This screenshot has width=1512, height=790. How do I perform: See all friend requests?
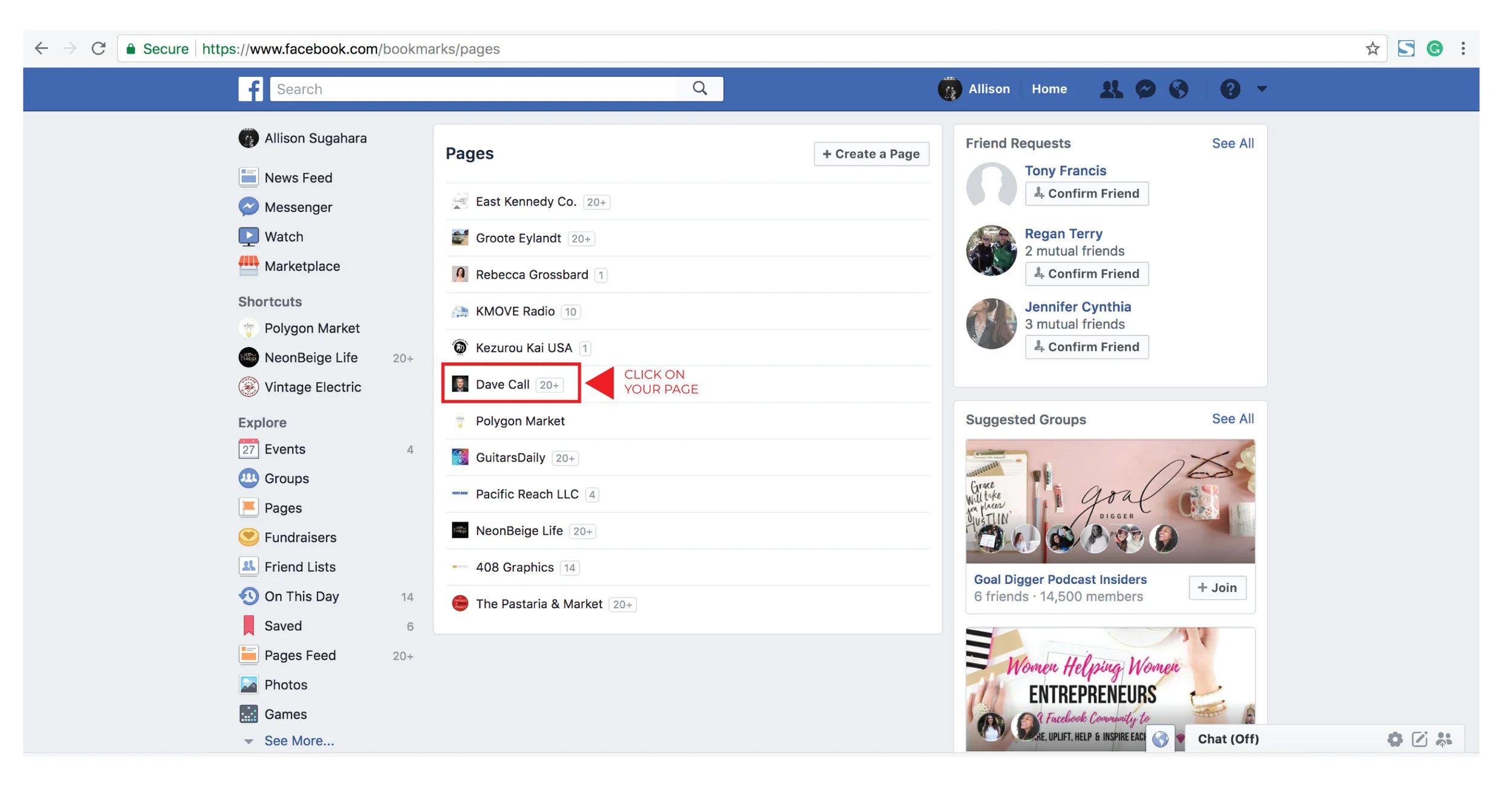tap(1233, 143)
